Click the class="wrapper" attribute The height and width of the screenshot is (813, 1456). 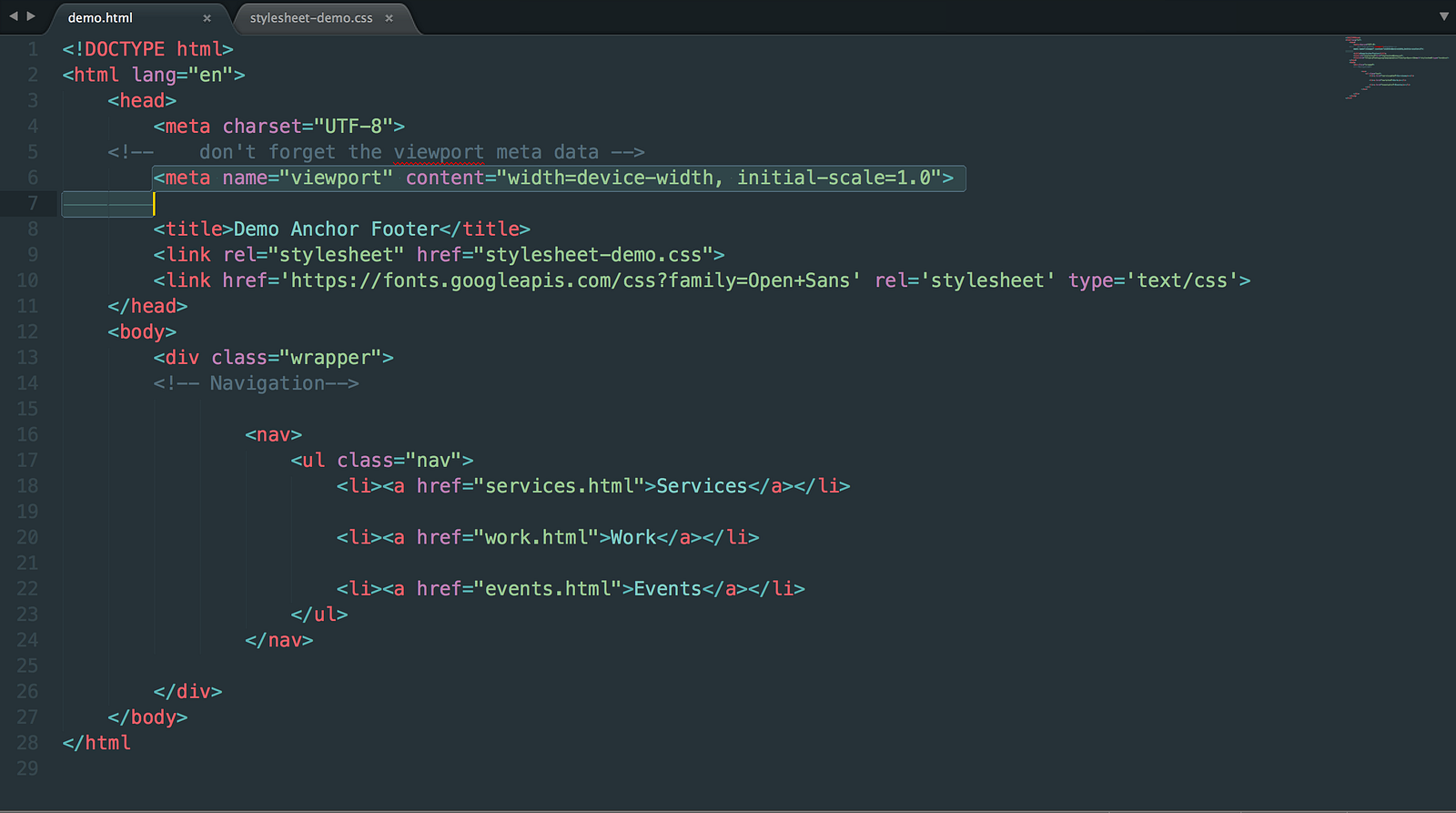point(297,358)
